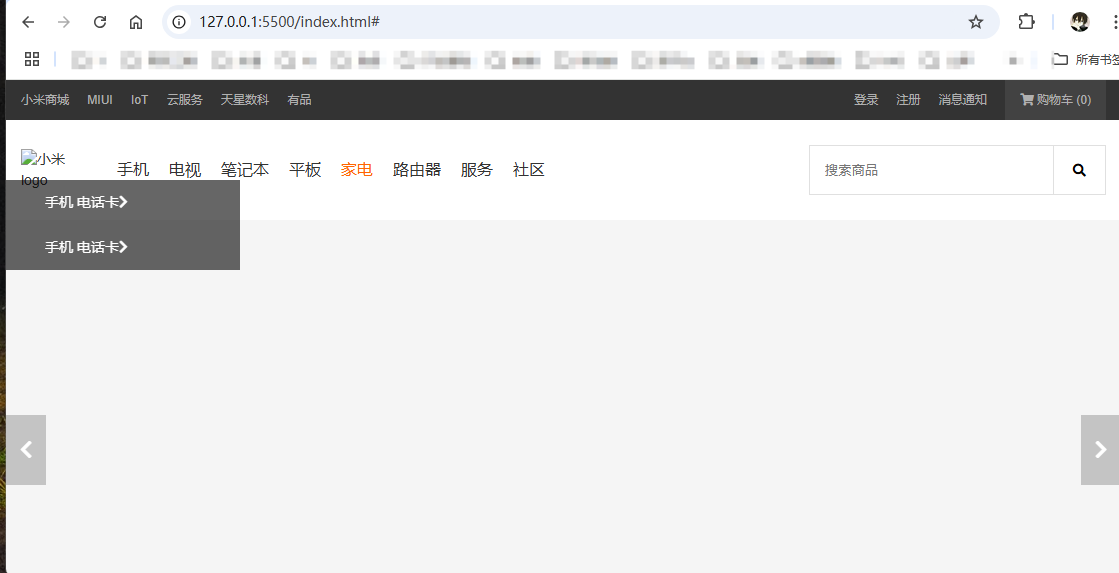
Task: Click the search magnifier button
Action: coord(1079,170)
